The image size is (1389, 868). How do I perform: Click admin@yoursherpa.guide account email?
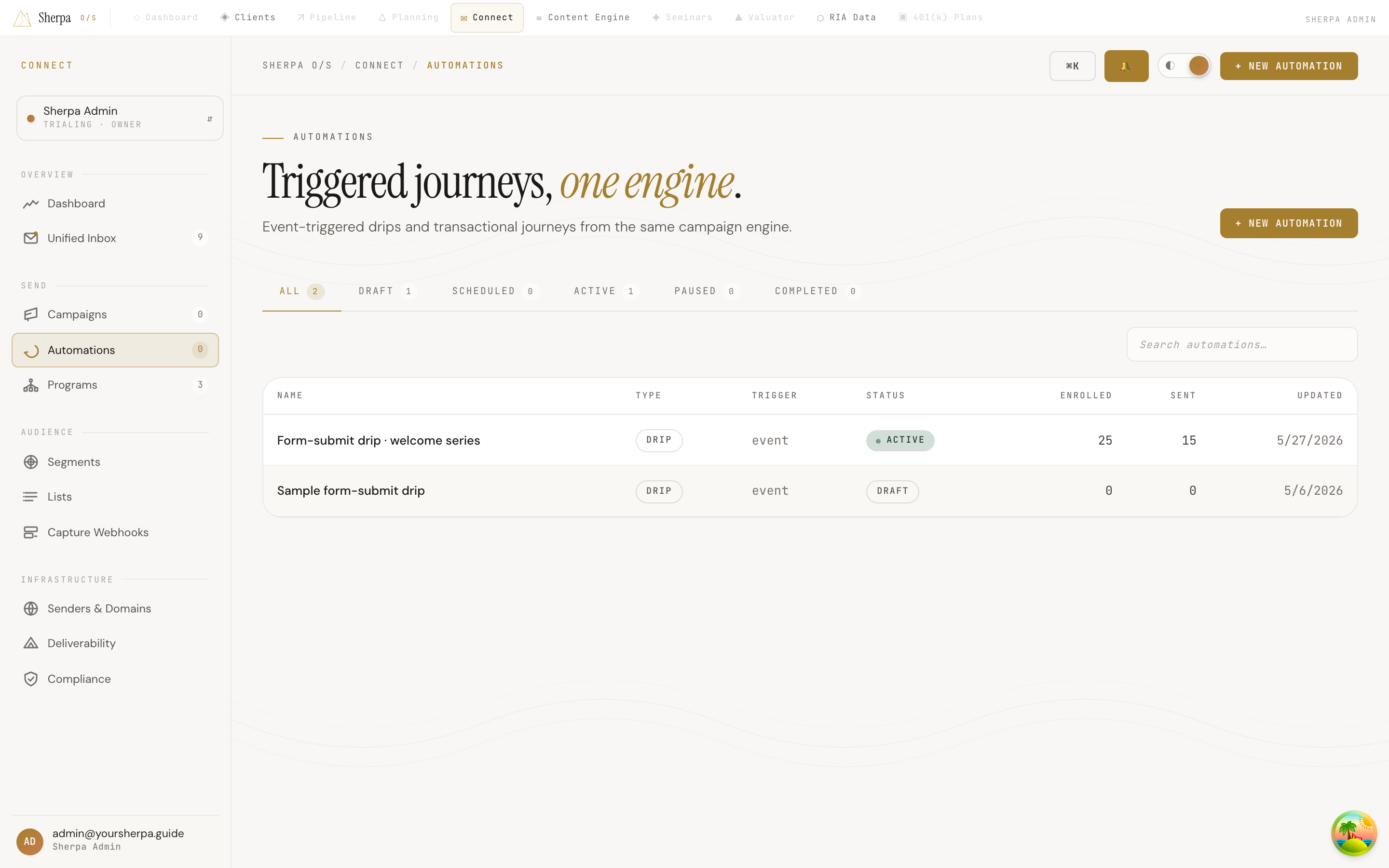point(118,834)
